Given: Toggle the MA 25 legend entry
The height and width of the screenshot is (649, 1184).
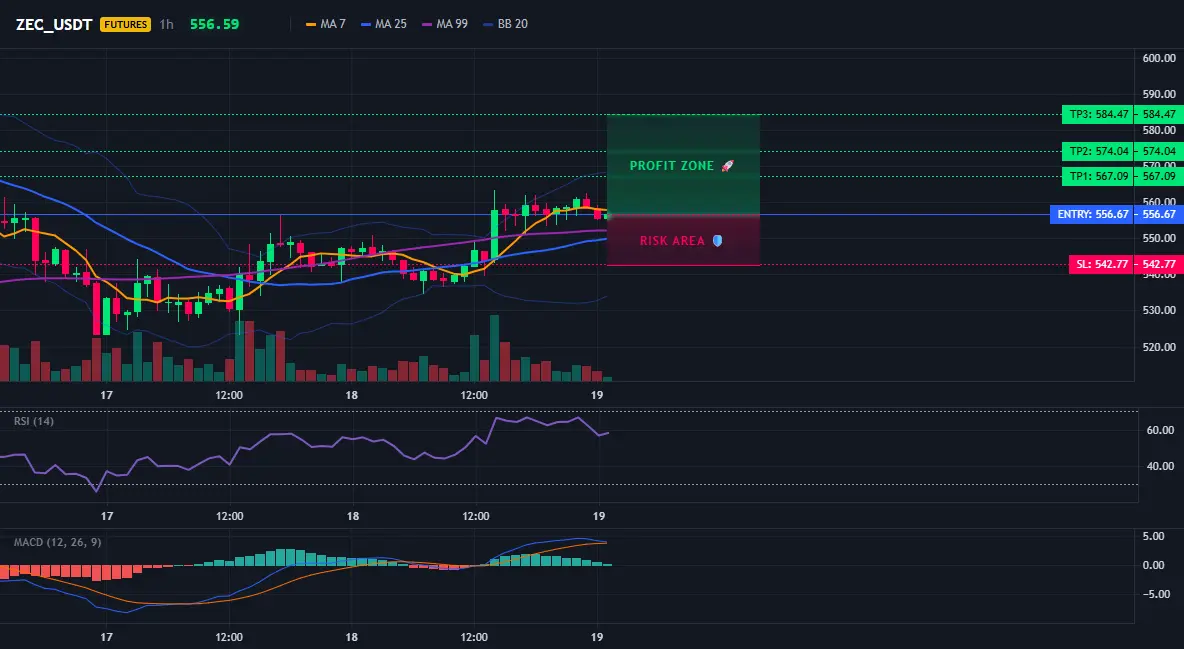Looking at the screenshot, I should point(384,24).
